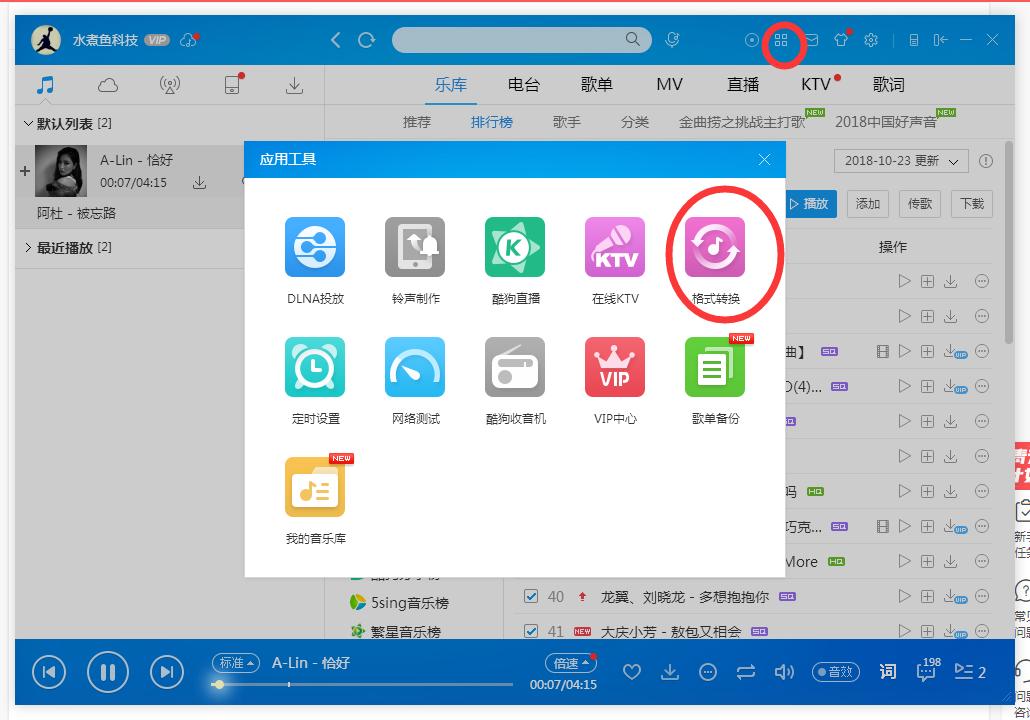Open 酷狗直播 live streaming
1030x720 pixels.
(515, 247)
